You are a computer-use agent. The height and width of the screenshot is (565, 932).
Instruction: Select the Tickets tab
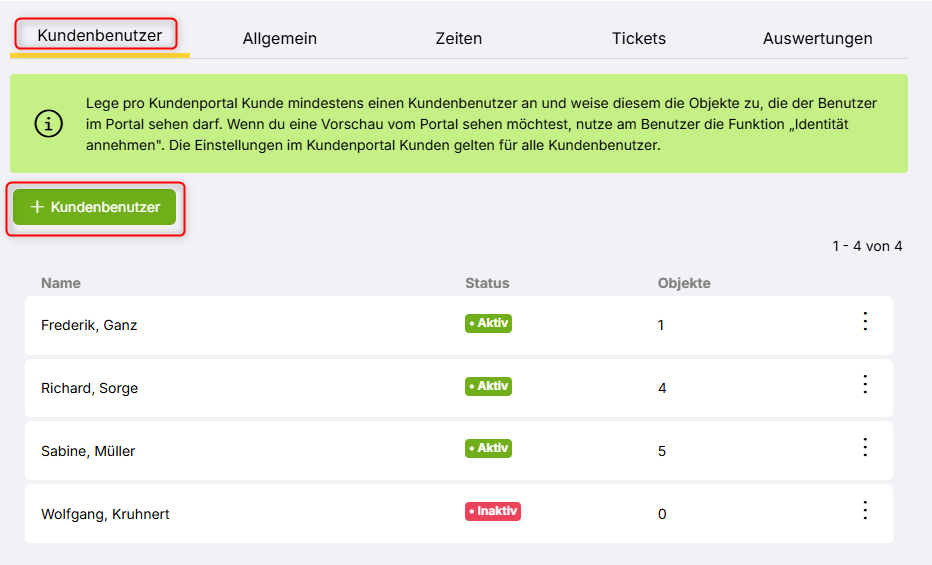click(x=639, y=39)
